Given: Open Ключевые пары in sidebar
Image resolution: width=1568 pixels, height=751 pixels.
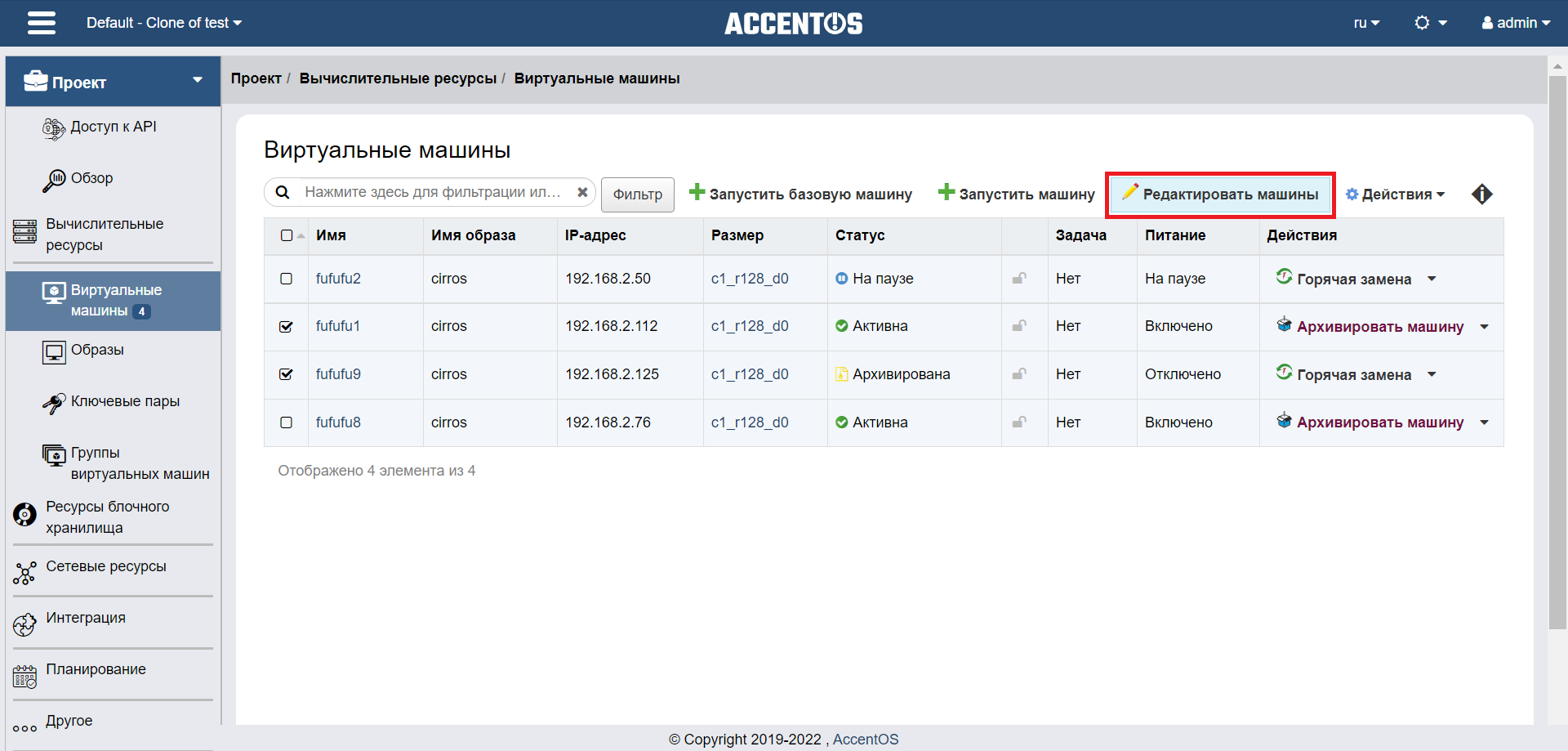Looking at the screenshot, I should (125, 401).
